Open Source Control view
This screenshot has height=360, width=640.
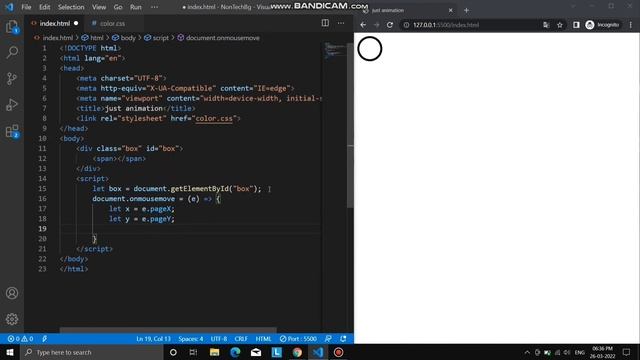[12, 78]
